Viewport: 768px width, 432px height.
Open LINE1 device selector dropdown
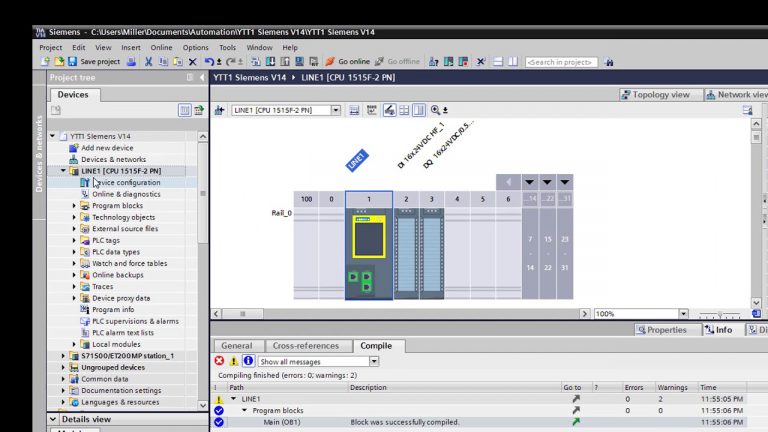pyautogui.click(x=336, y=110)
